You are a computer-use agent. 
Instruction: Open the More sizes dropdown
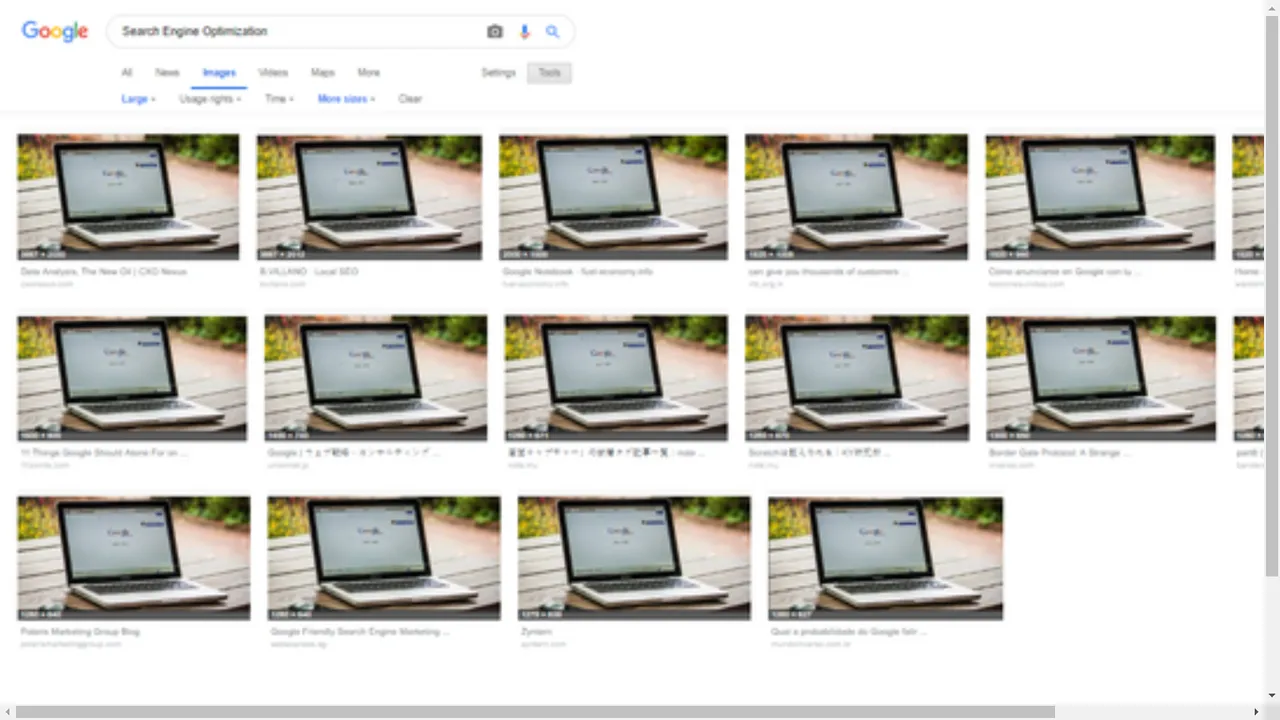(346, 99)
